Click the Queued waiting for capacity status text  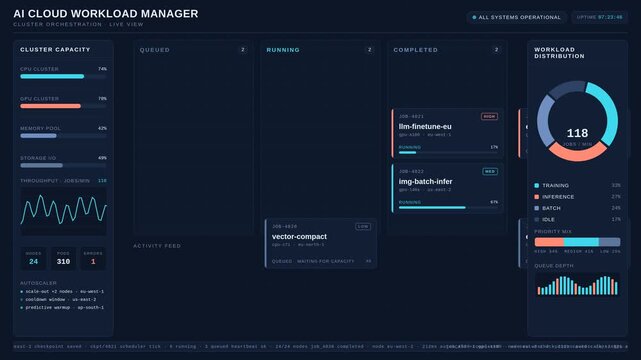(313, 261)
